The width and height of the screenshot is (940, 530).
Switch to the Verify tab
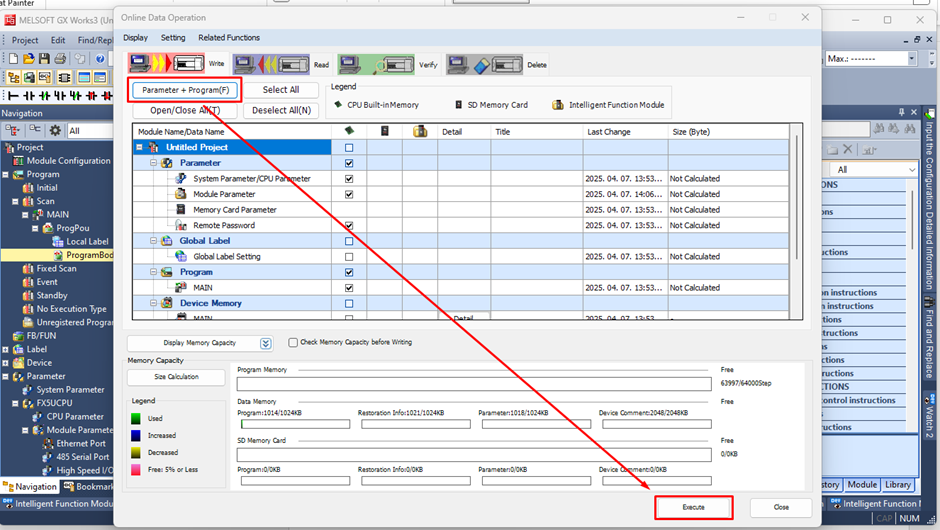[388, 64]
